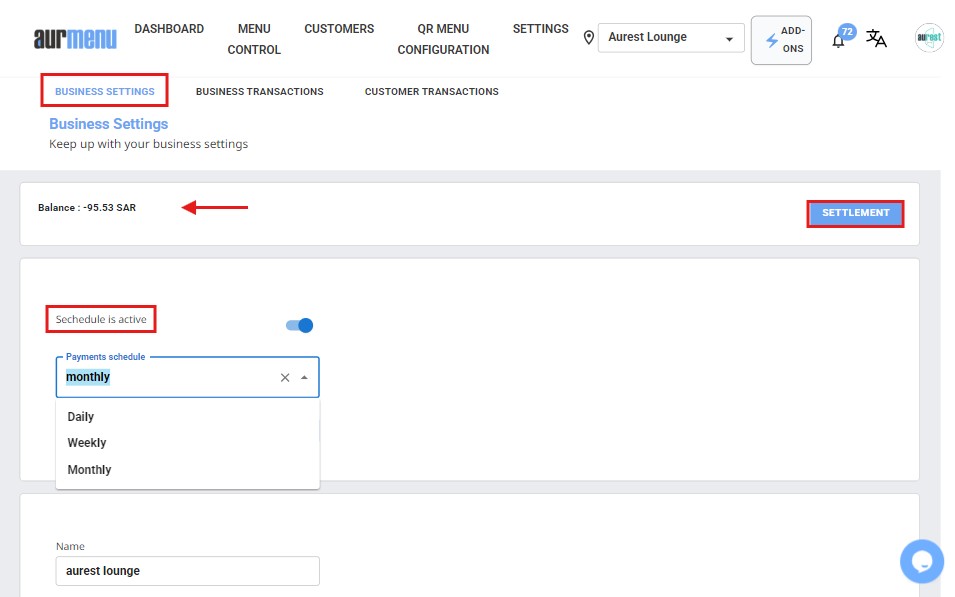Click the Add-ons lightning bolt icon
Screen dimensions: 955x597
771,40
